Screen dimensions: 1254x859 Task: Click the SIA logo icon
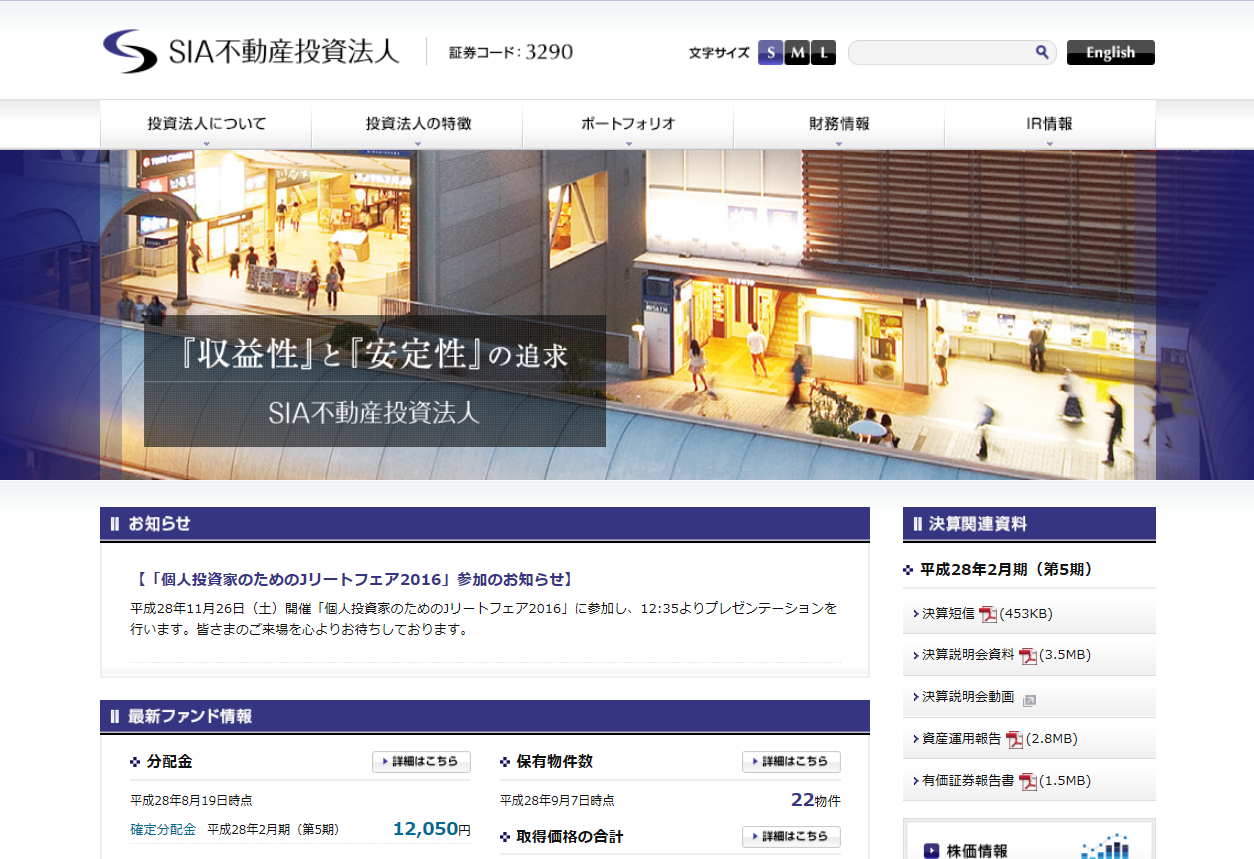(x=127, y=49)
